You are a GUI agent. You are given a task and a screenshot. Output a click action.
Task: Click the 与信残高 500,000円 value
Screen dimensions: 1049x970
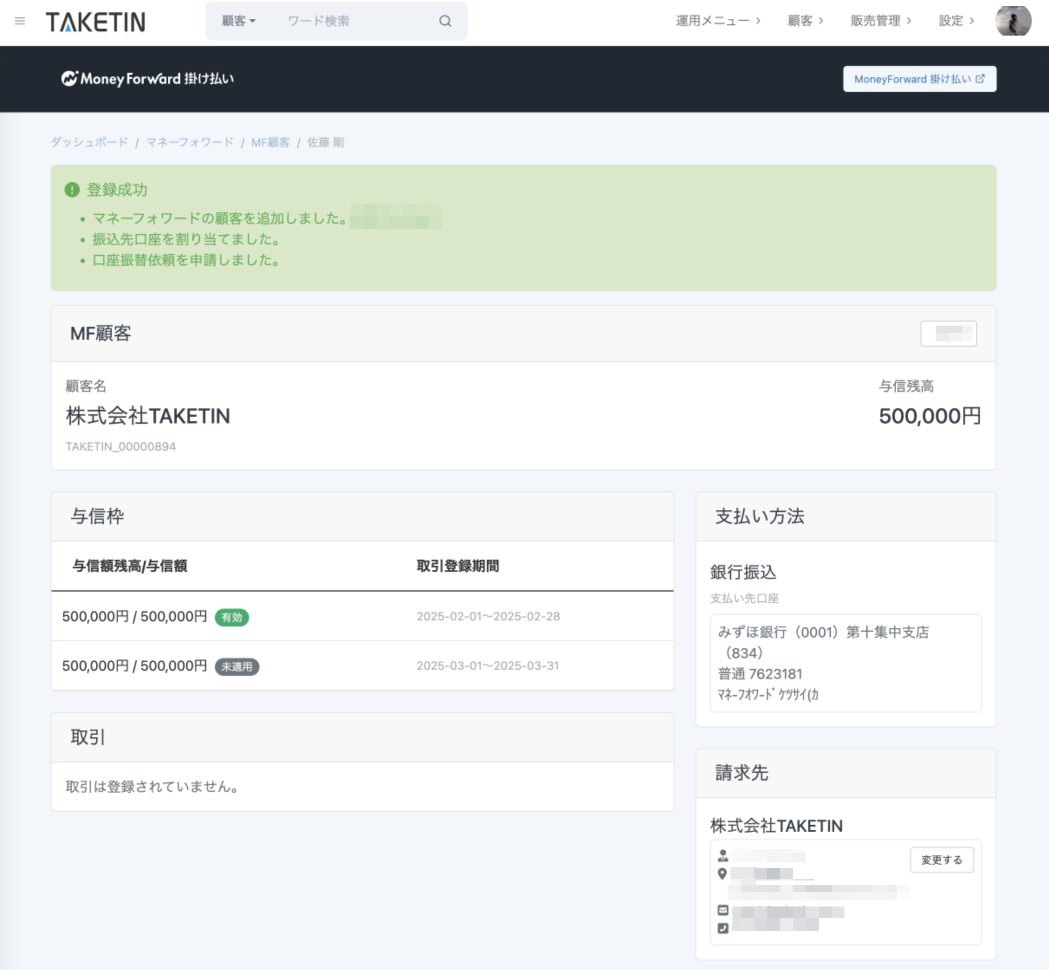point(929,416)
